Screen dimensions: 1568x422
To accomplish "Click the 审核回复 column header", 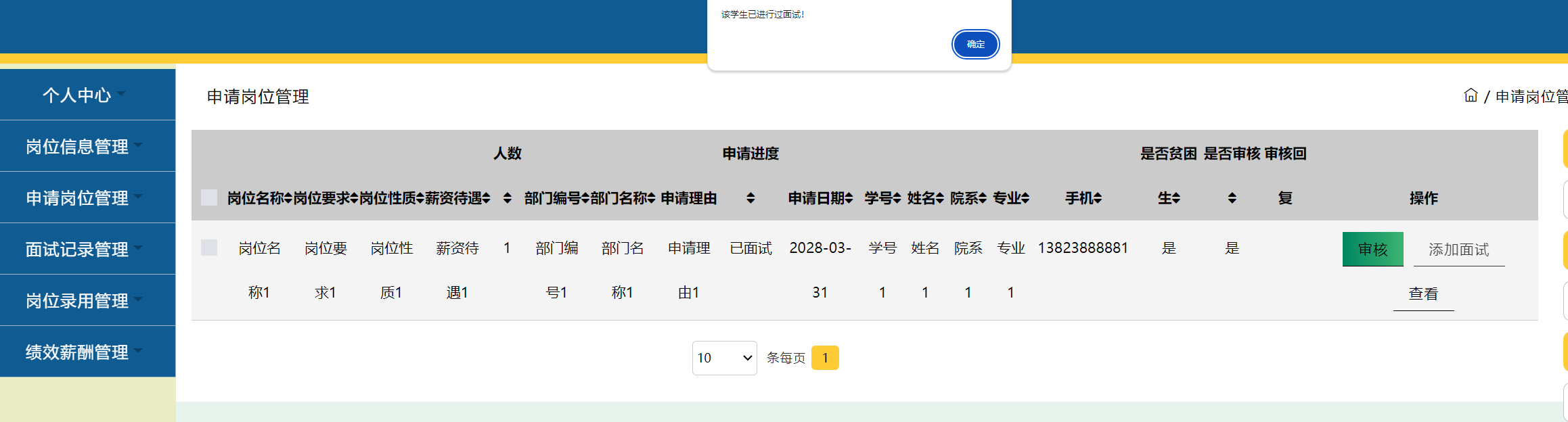I will 1285,175.
